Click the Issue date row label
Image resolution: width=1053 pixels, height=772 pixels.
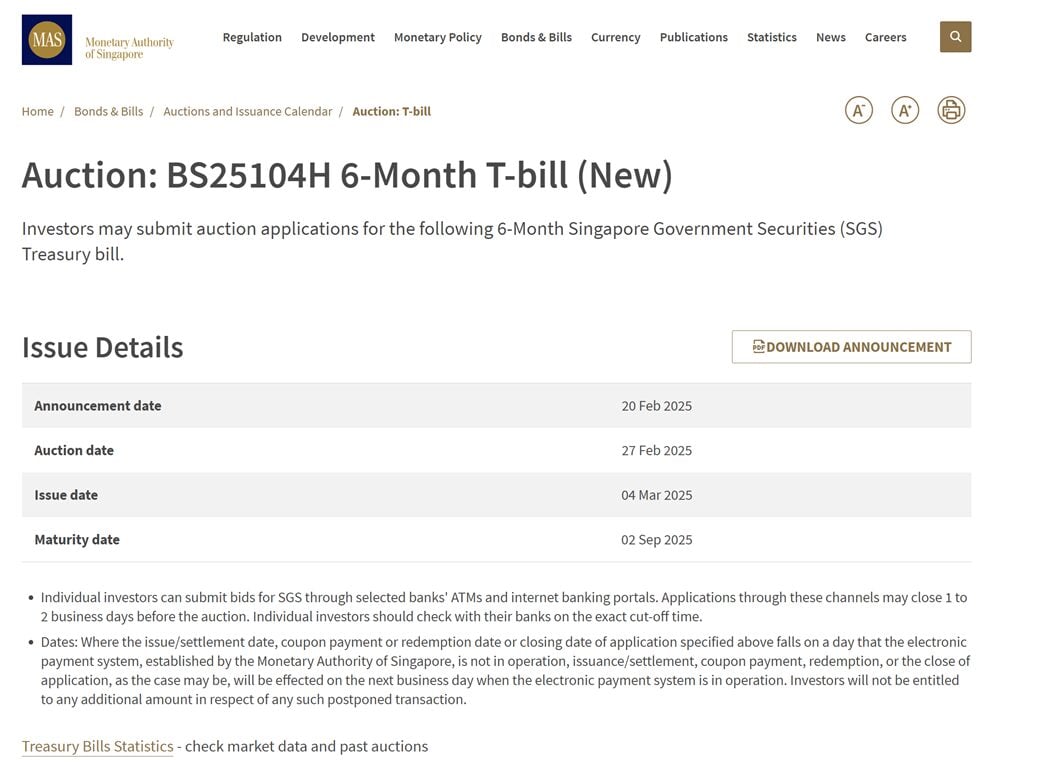pyautogui.click(x=66, y=495)
